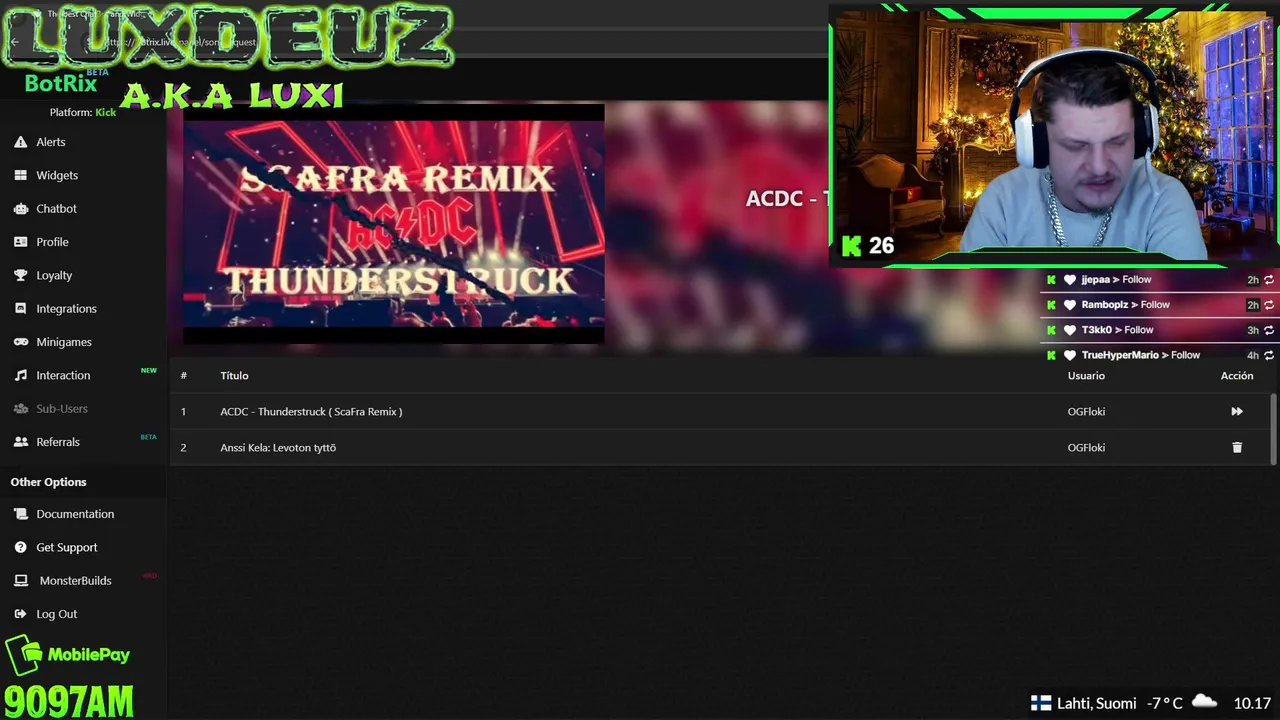Open the Documentation link
The width and height of the screenshot is (1280, 720).
click(75, 514)
